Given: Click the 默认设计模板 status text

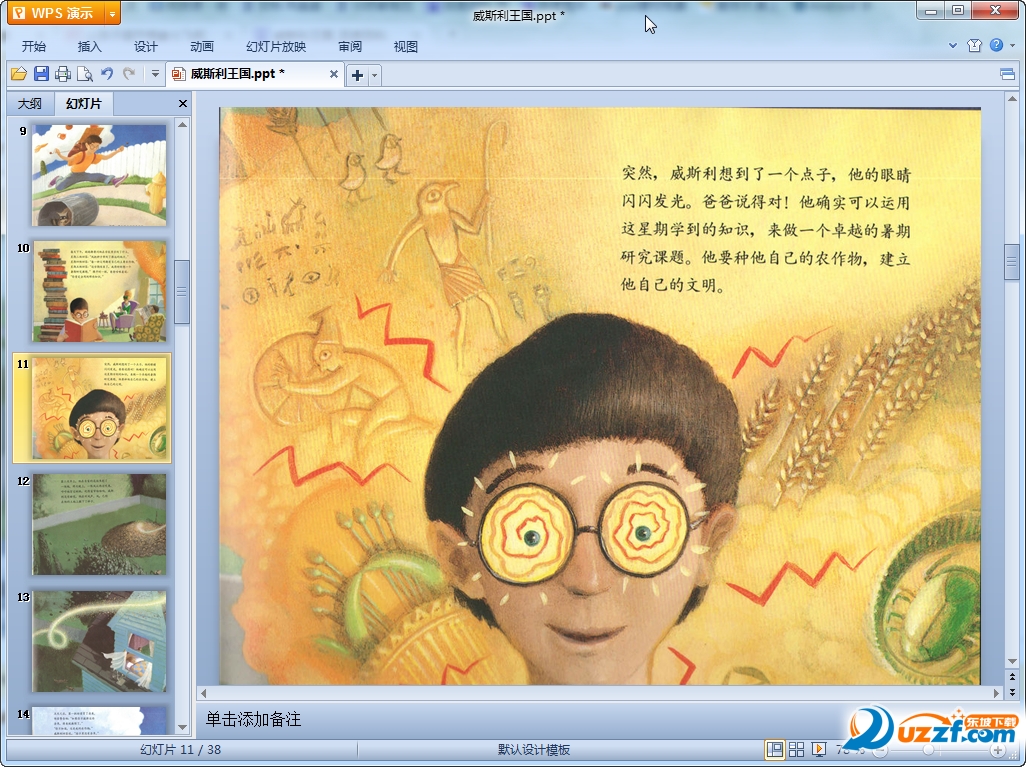Looking at the screenshot, I should 534,750.
